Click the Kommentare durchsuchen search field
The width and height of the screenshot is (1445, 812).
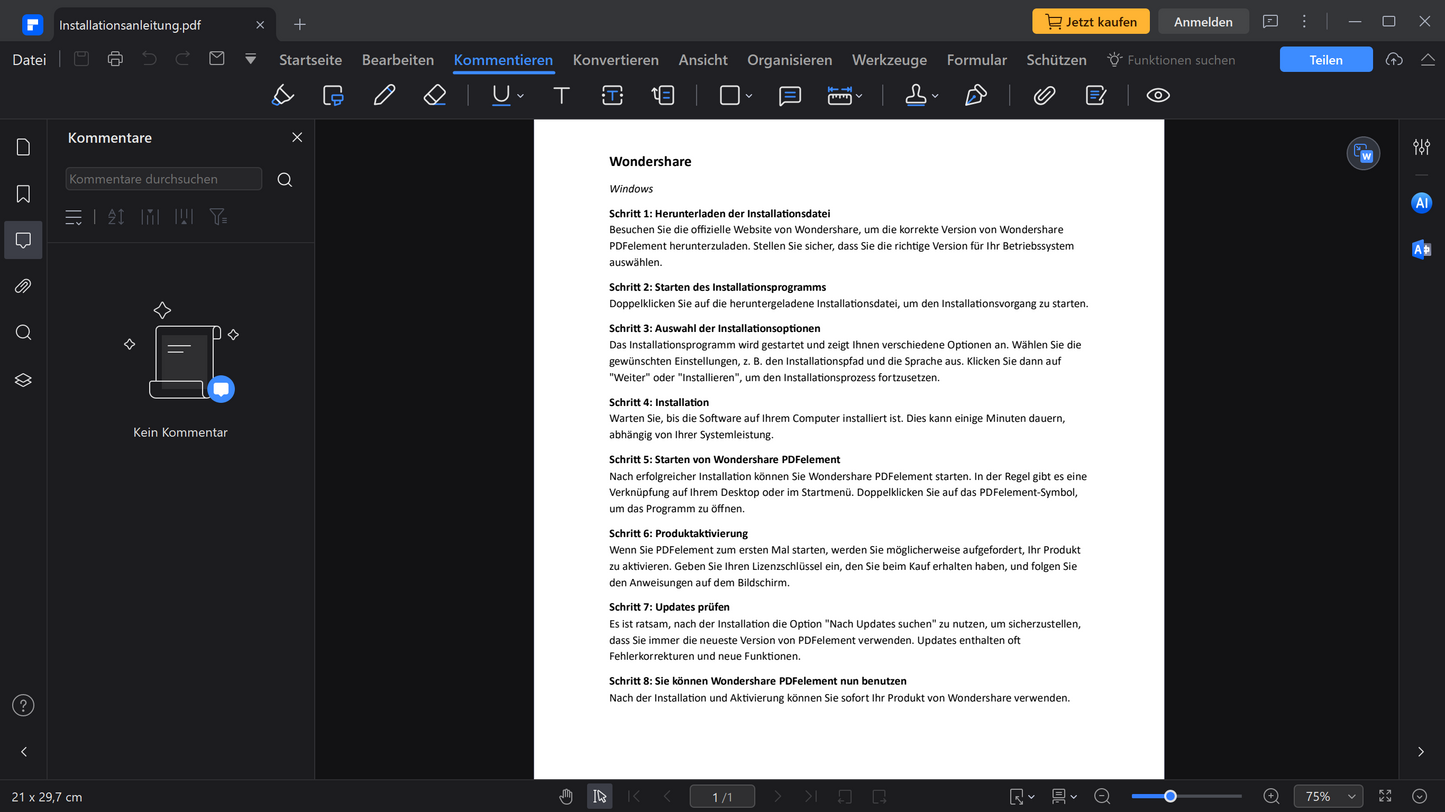coord(164,179)
